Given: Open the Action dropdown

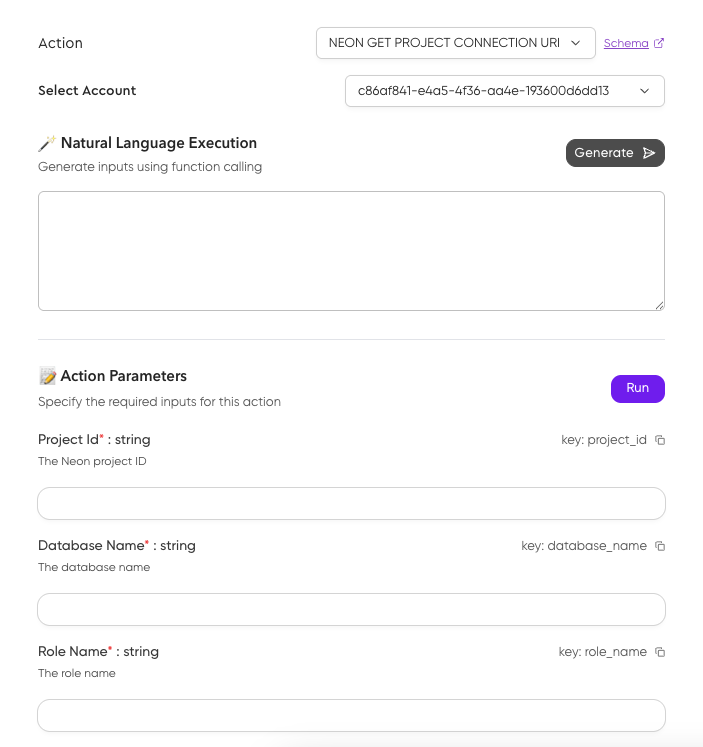Looking at the screenshot, I should click(x=455, y=43).
